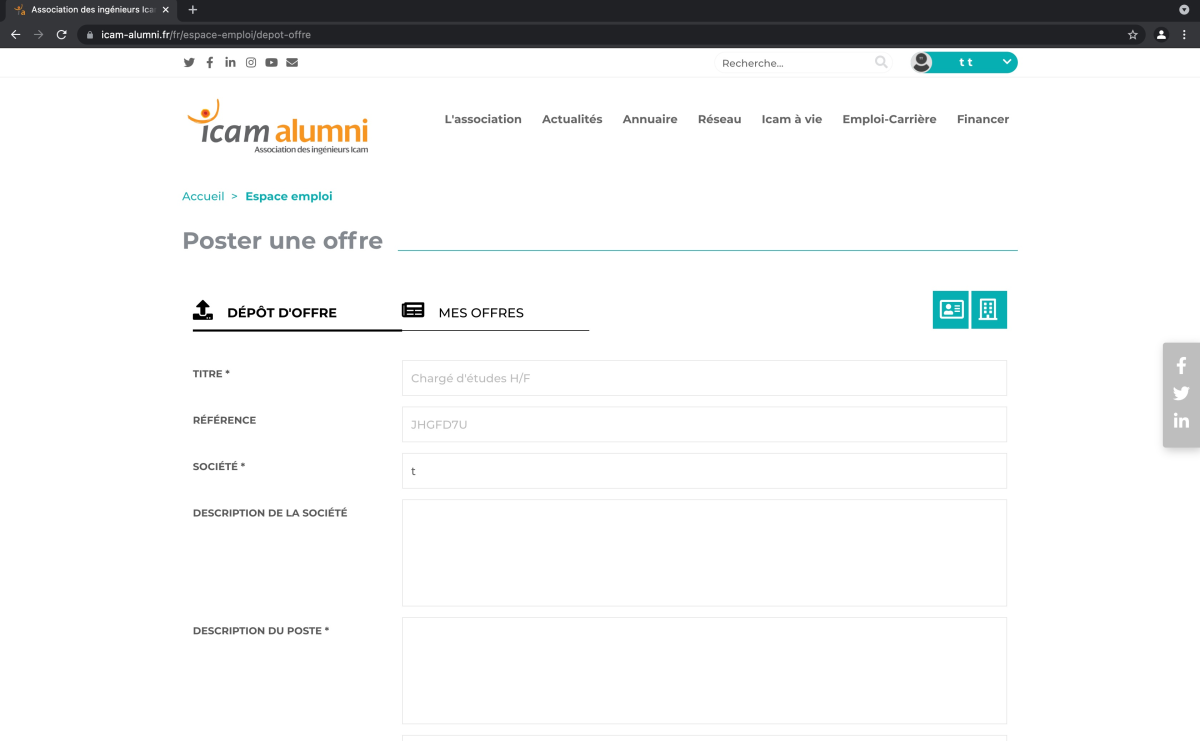
Task: Click the Facebook icon in top bar
Action: pos(210,63)
